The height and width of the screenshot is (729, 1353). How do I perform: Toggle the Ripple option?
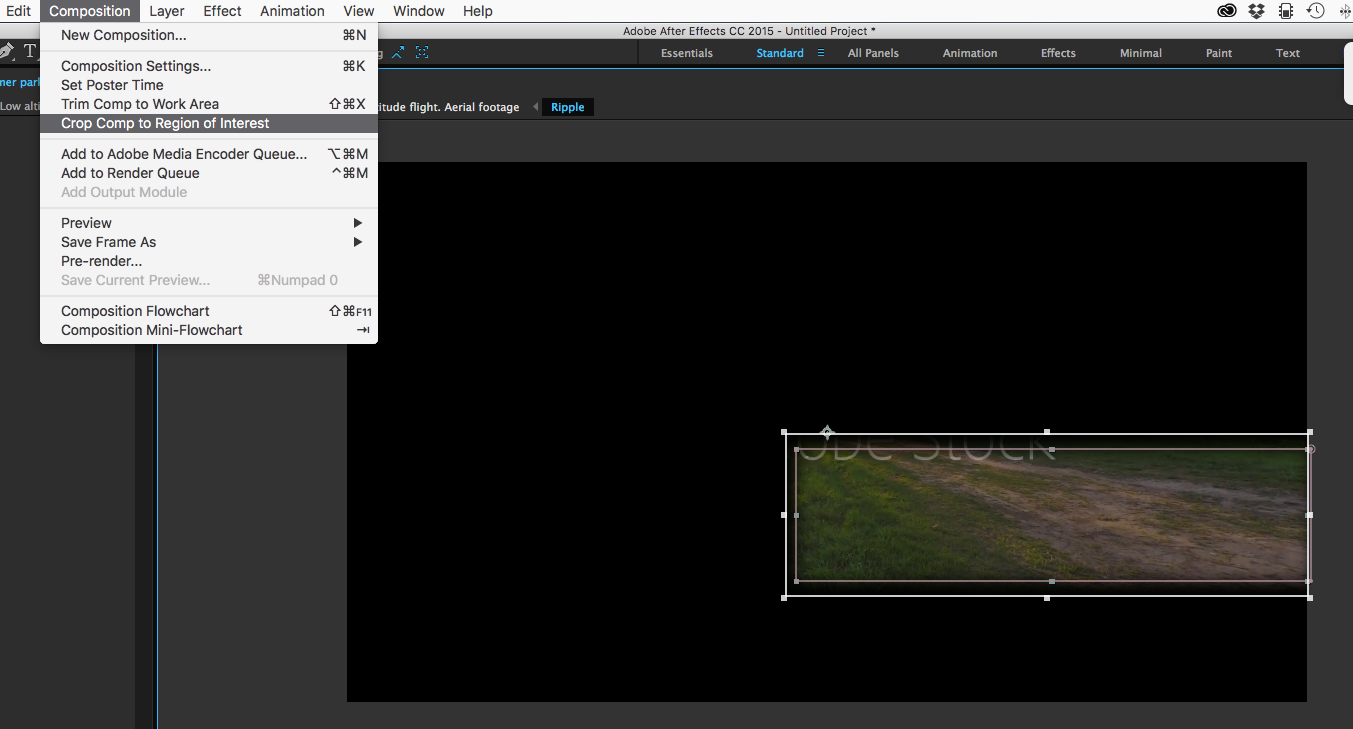pyautogui.click(x=567, y=106)
